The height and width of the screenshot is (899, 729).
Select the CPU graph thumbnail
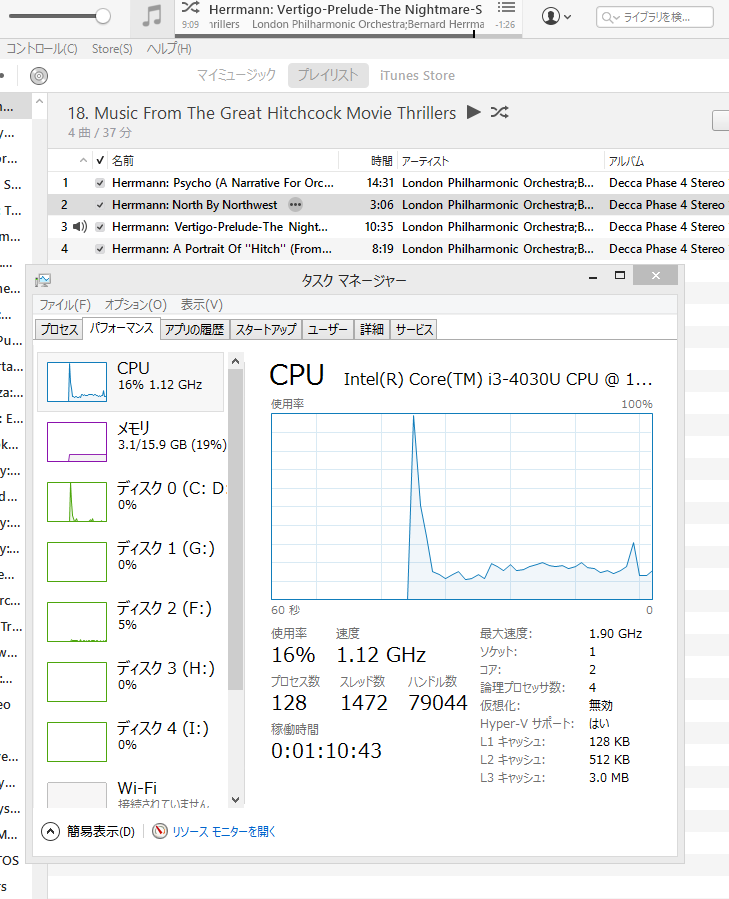click(77, 382)
